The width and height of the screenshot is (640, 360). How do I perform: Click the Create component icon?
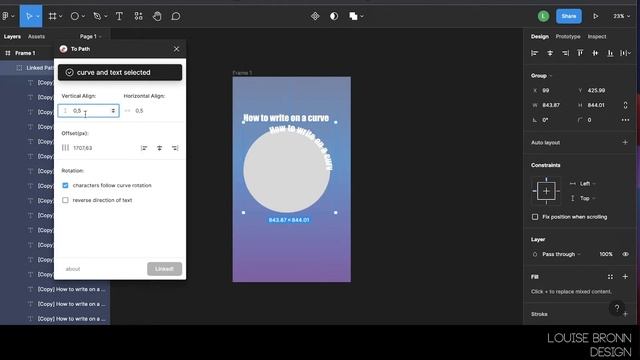tap(315, 16)
